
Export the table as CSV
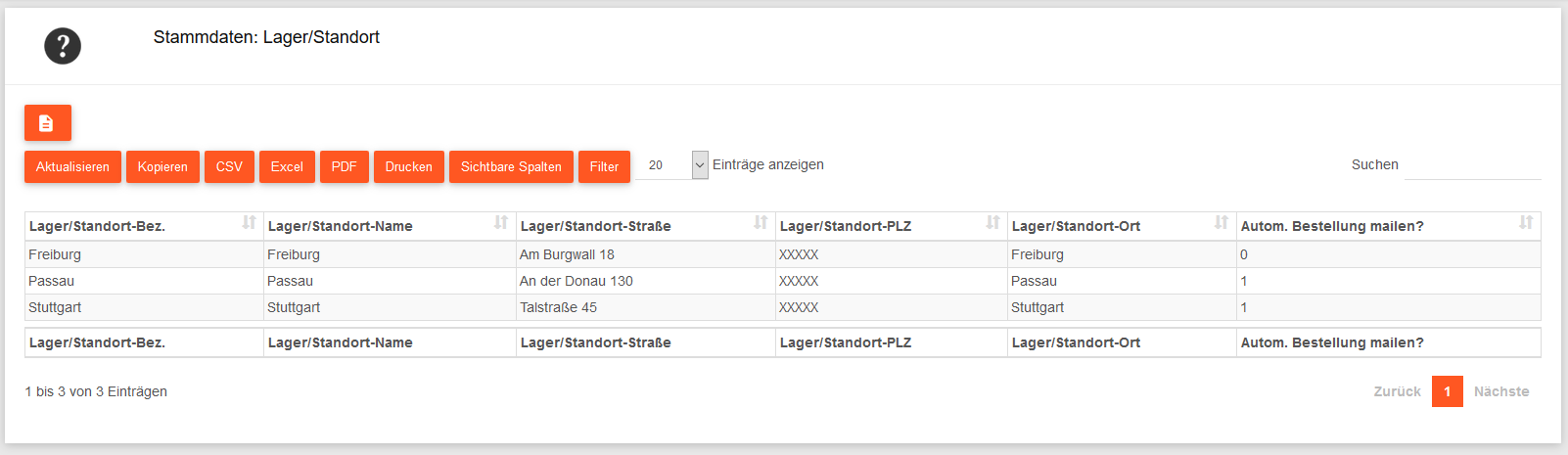(229, 167)
